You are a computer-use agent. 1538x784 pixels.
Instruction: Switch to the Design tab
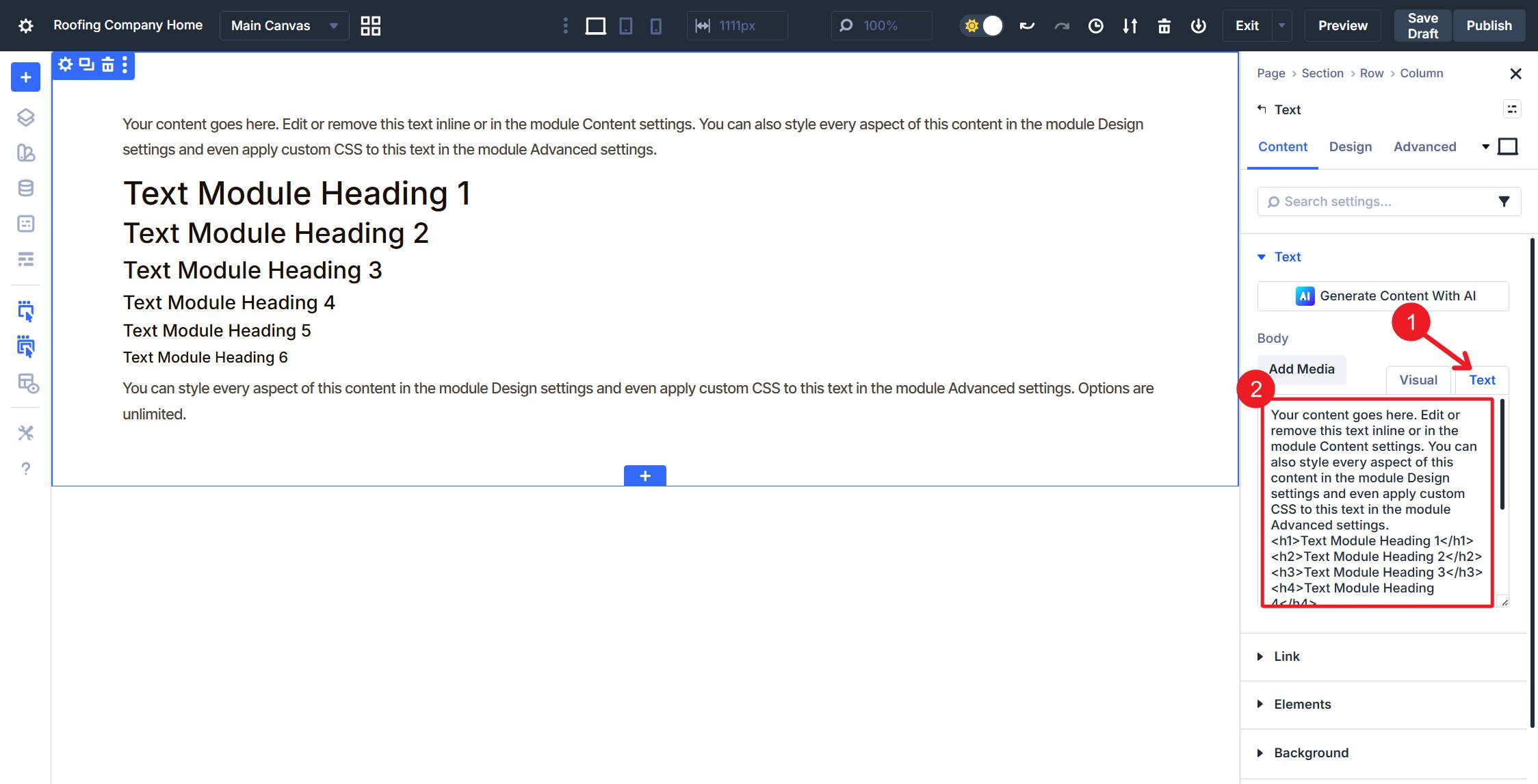tap(1350, 146)
